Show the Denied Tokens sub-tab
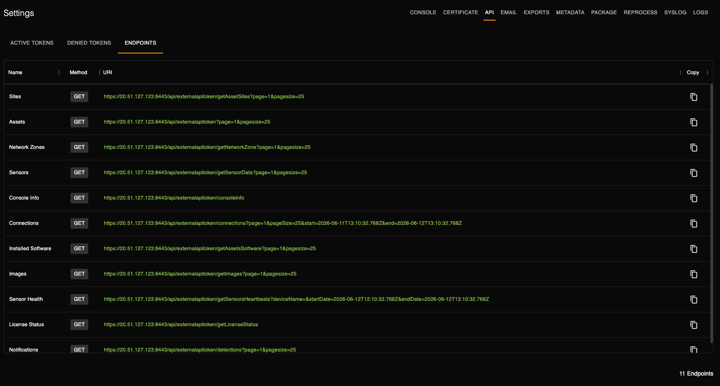 point(89,43)
